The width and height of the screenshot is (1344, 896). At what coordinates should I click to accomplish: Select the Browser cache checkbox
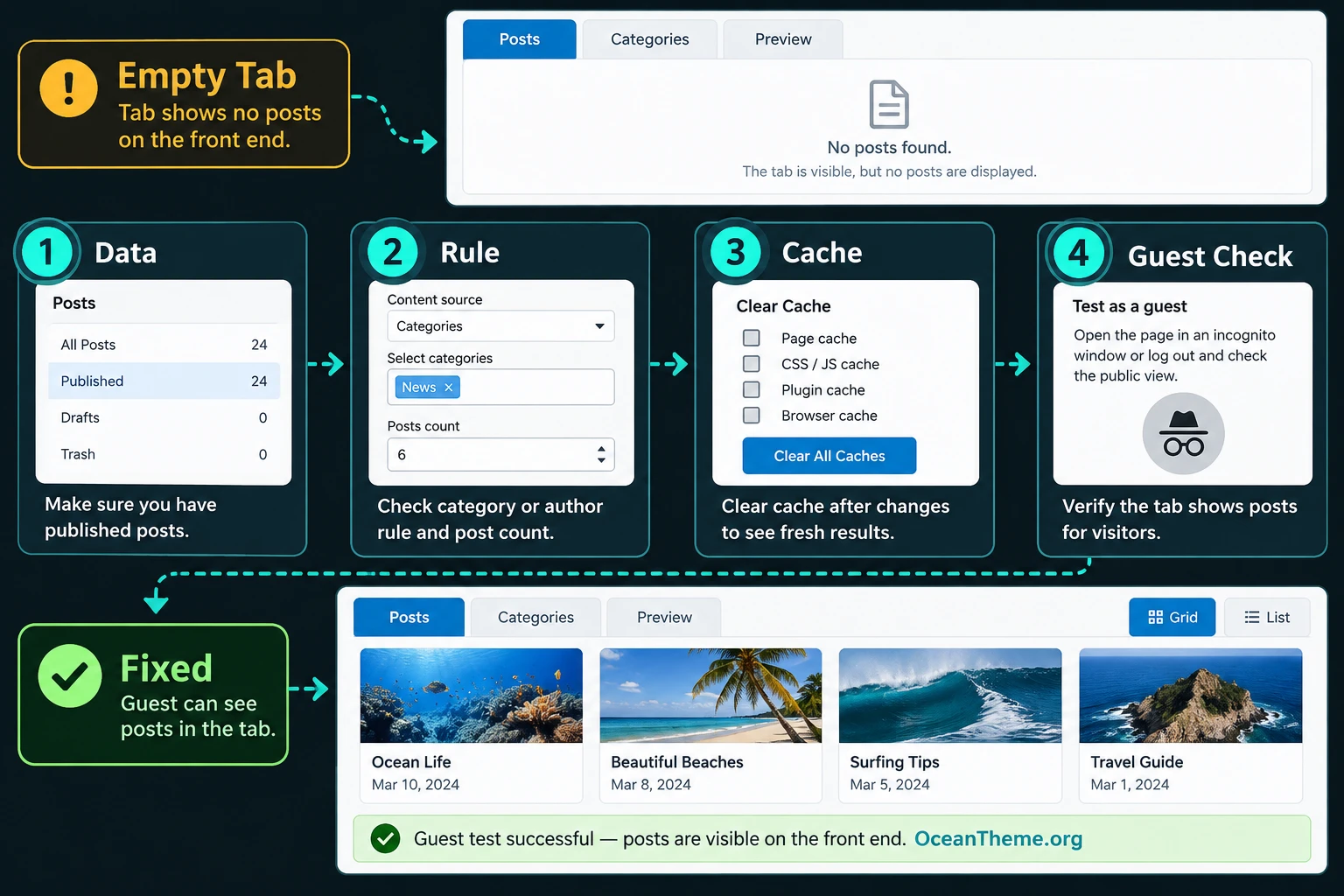(751, 415)
